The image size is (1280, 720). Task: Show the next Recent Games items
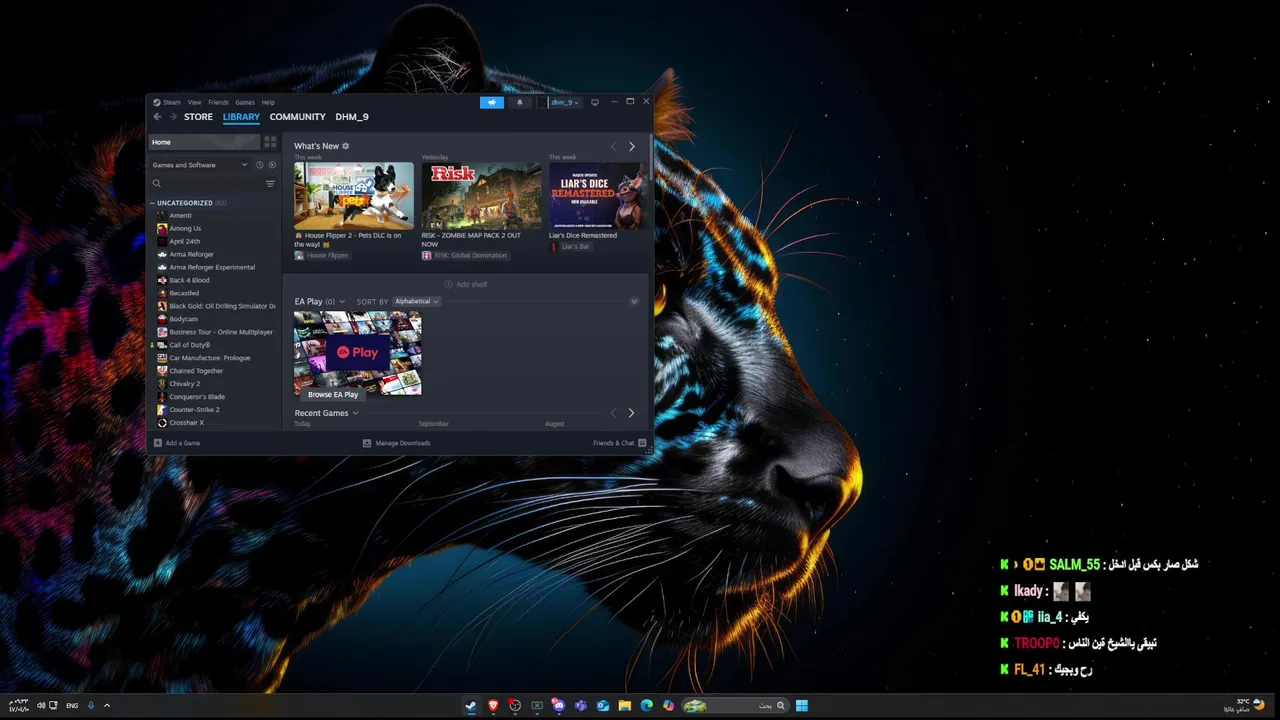pos(631,413)
